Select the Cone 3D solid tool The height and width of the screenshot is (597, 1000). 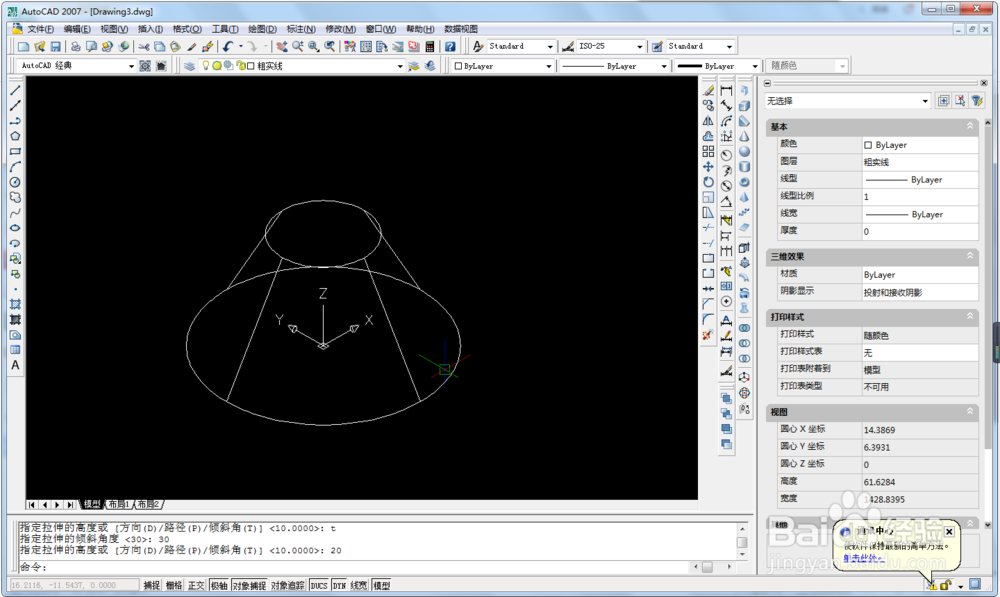(744, 136)
